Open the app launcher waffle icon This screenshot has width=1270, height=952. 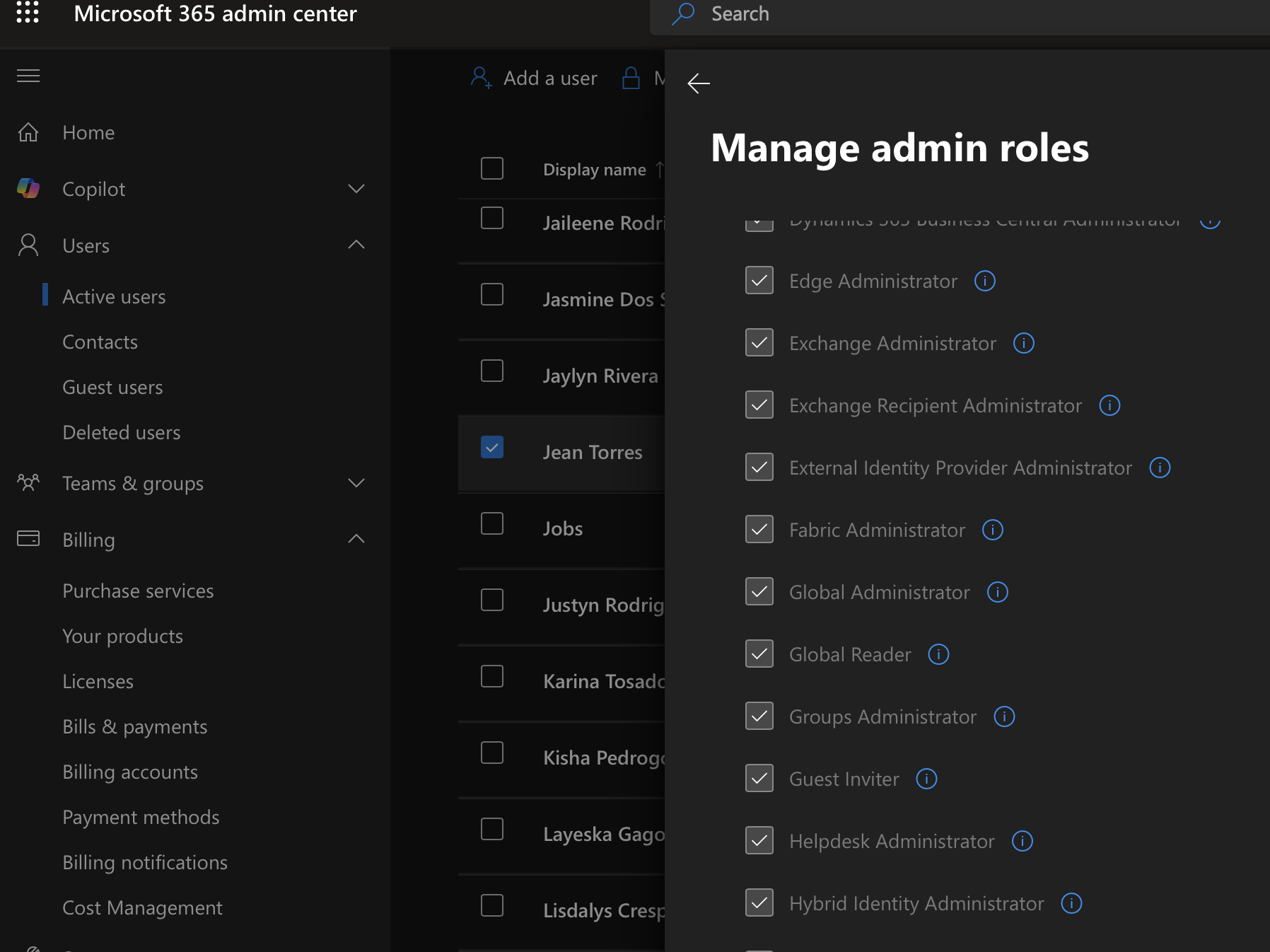[x=28, y=12]
